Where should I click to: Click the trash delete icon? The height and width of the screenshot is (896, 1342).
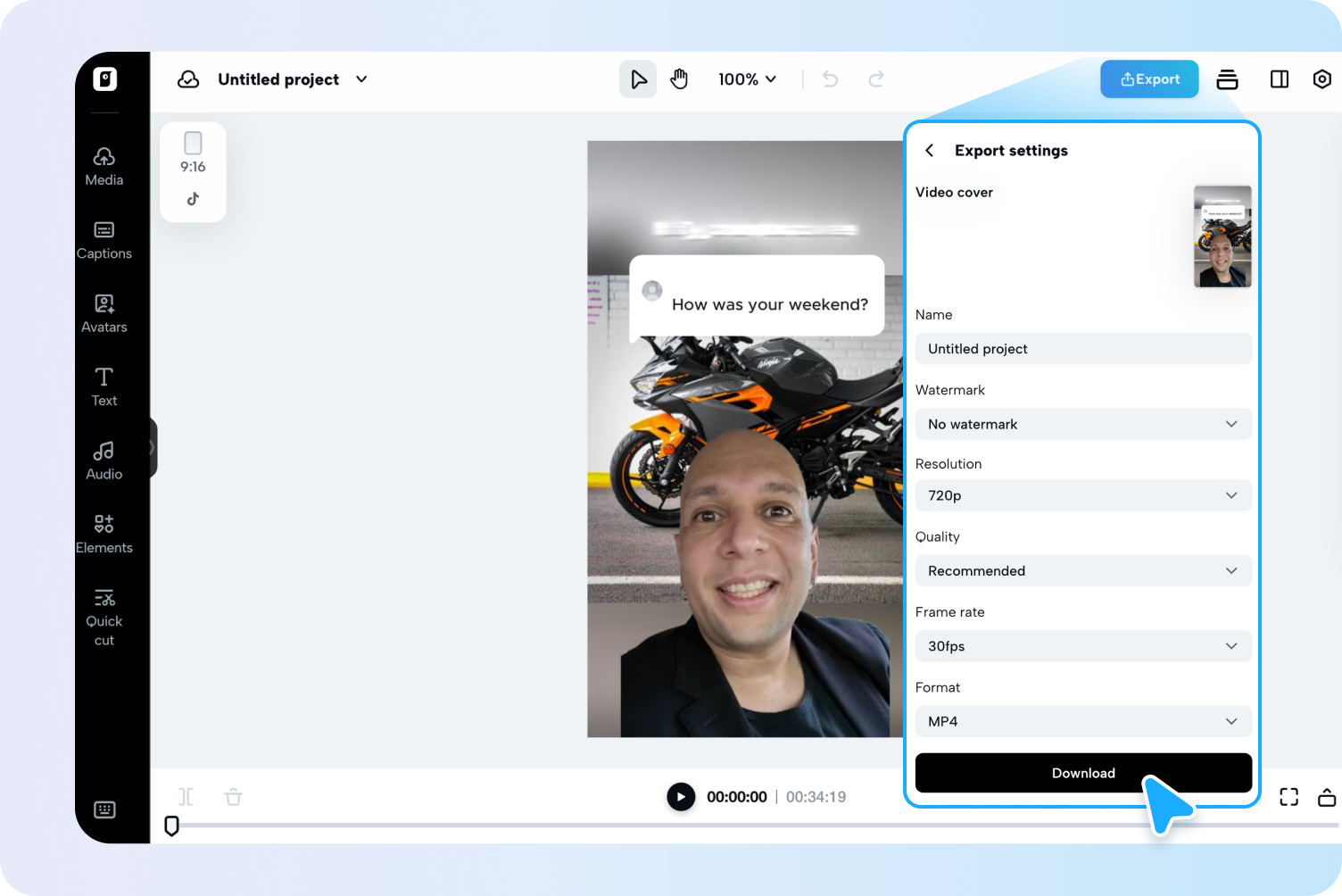click(x=234, y=797)
